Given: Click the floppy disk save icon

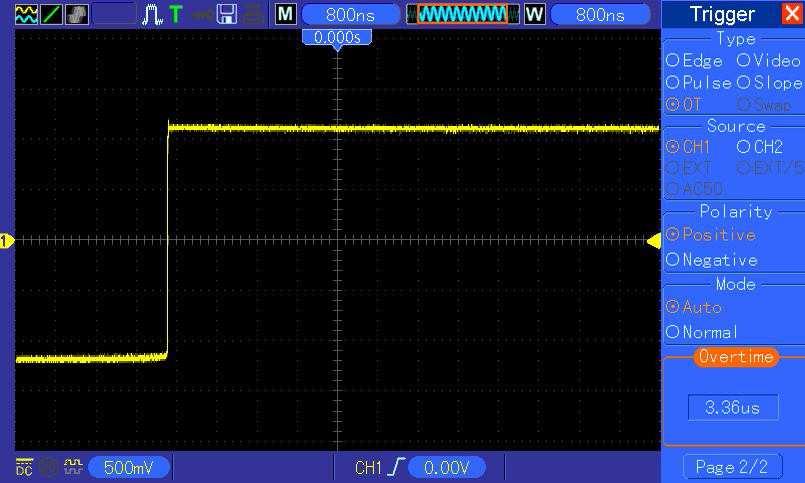Looking at the screenshot, I should tap(226, 14).
